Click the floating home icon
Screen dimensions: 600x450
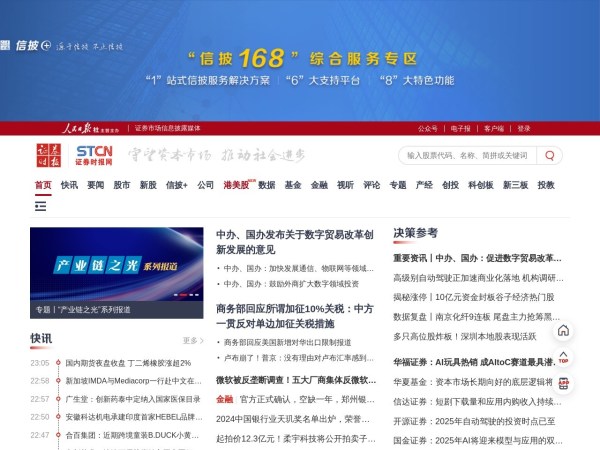point(563,331)
